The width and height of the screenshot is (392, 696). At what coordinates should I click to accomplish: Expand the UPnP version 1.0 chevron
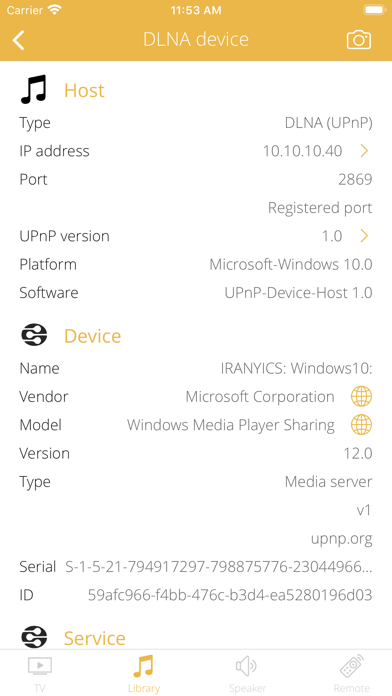(x=364, y=236)
